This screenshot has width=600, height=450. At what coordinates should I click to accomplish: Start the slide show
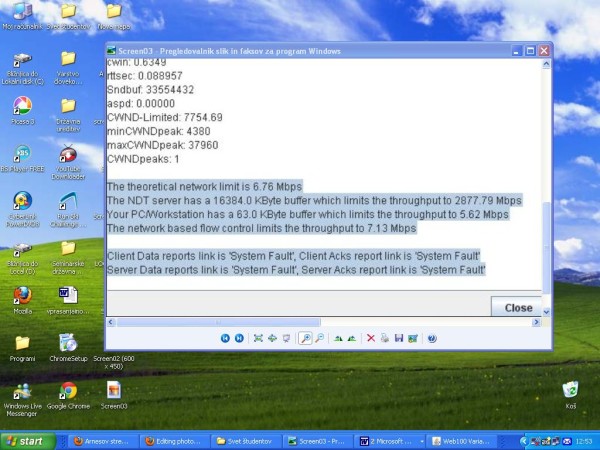(286, 338)
